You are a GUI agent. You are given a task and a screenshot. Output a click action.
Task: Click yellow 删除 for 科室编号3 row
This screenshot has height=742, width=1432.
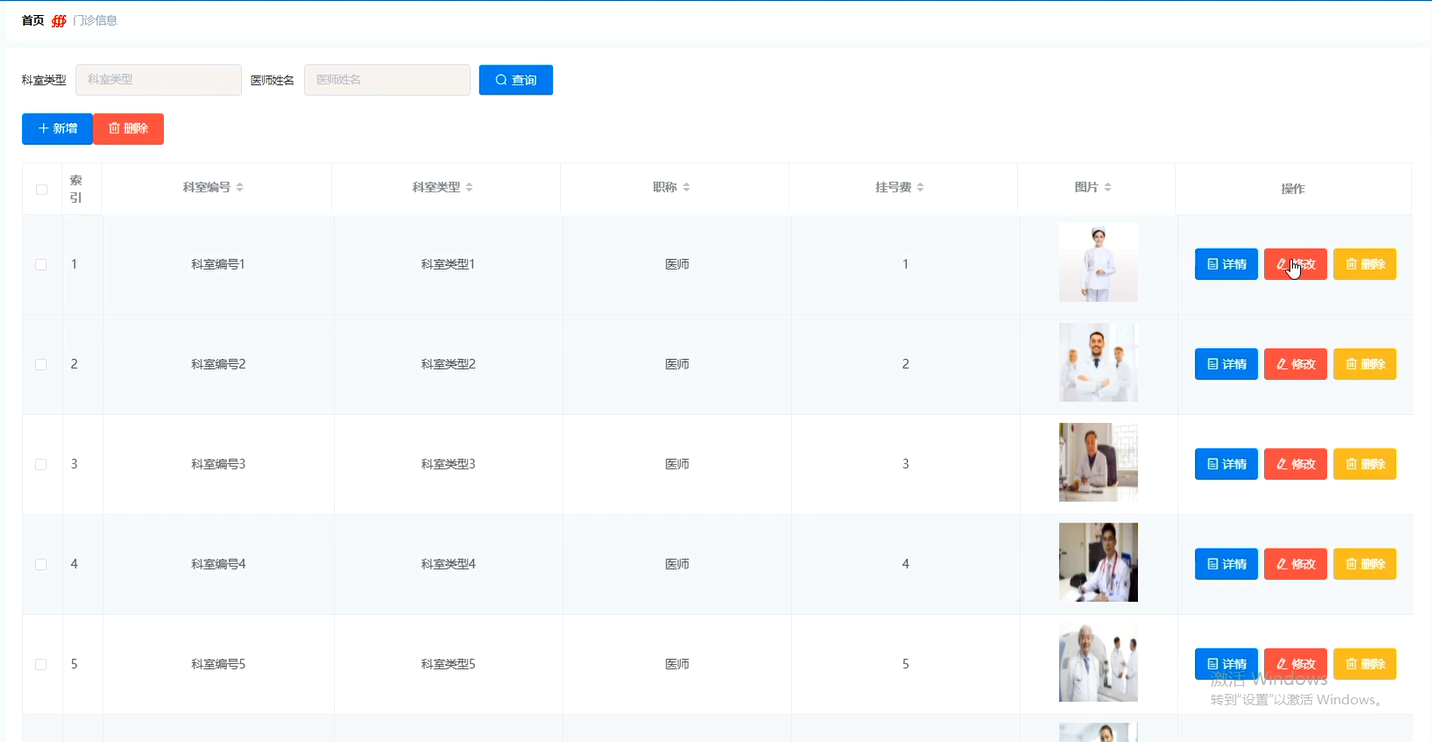click(1365, 464)
